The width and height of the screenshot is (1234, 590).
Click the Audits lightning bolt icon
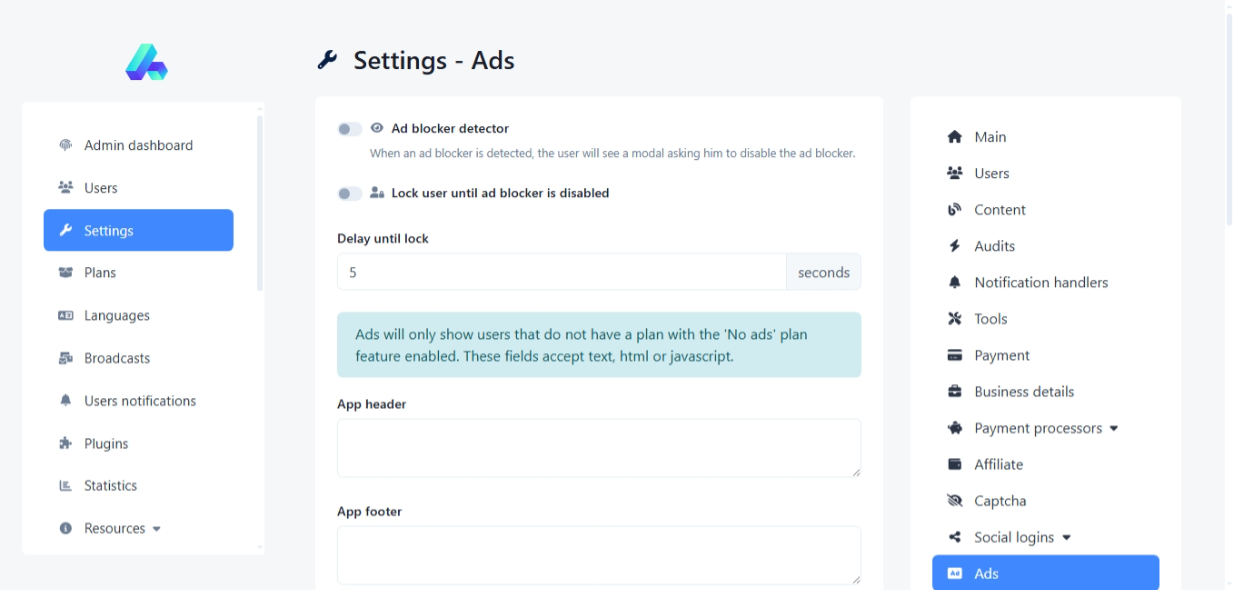(954, 246)
